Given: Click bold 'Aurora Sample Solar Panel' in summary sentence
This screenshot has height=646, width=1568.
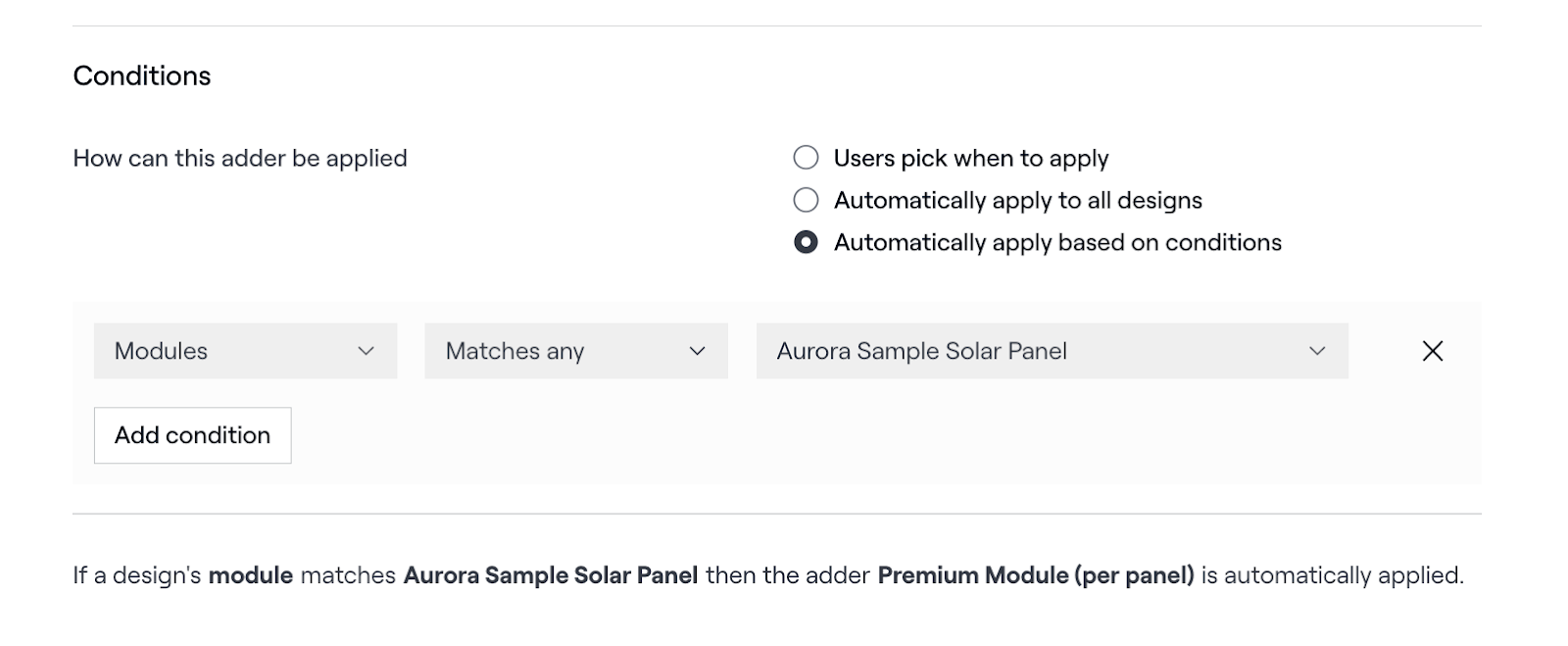Looking at the screenshot, I should (x=551, y=575).
